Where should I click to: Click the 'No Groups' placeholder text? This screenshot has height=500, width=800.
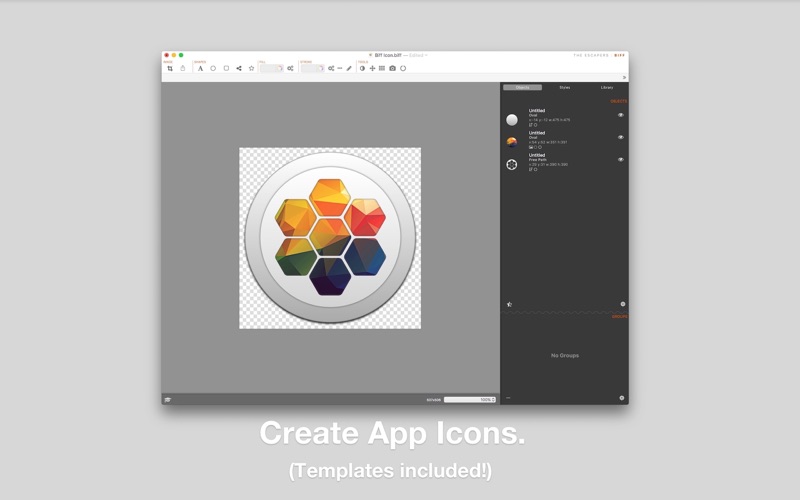[x=565, y=356]
